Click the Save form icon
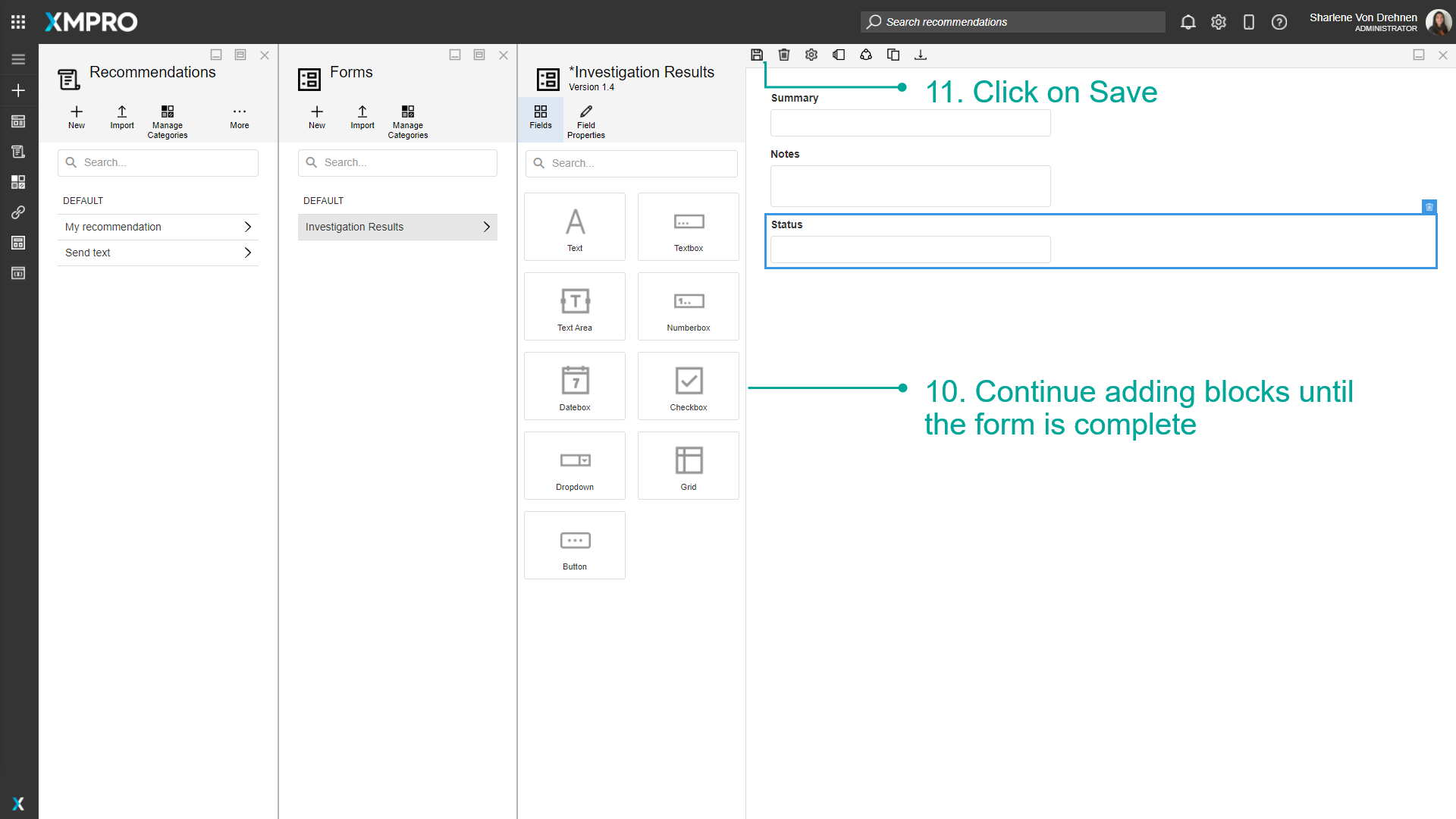 coord(757,55)
